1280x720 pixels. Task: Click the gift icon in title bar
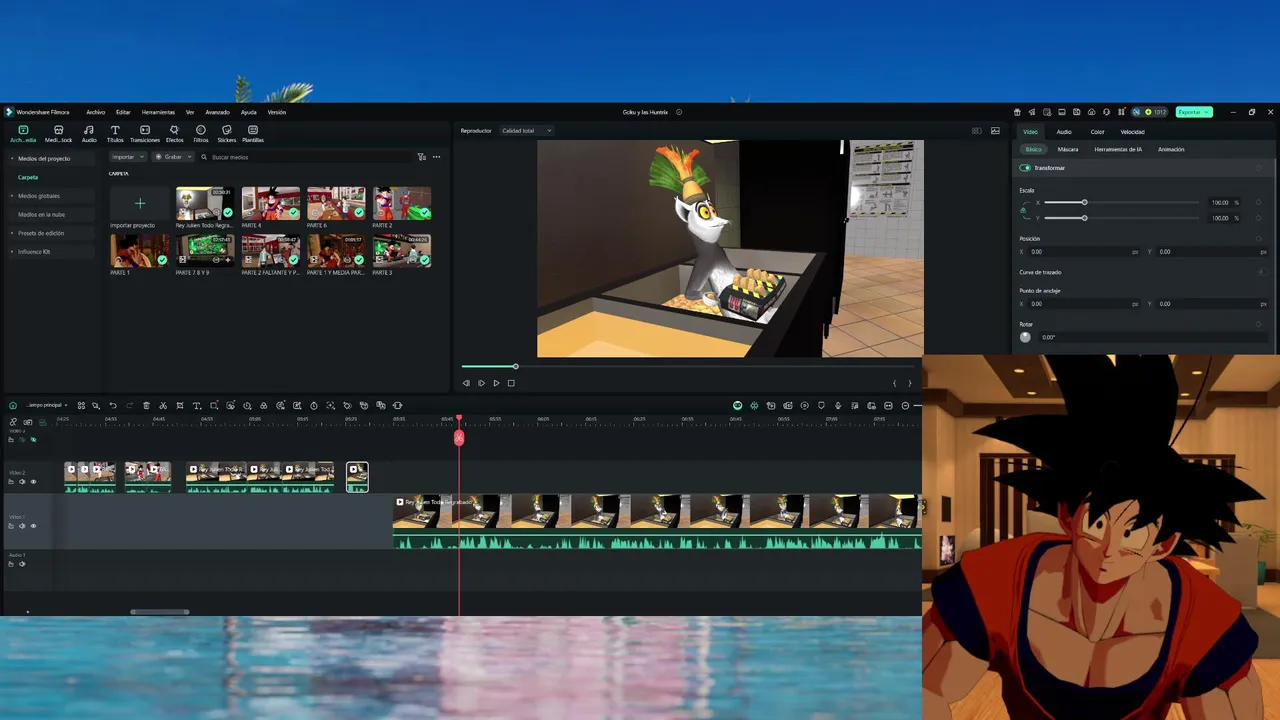click(x=1017, y=112)
